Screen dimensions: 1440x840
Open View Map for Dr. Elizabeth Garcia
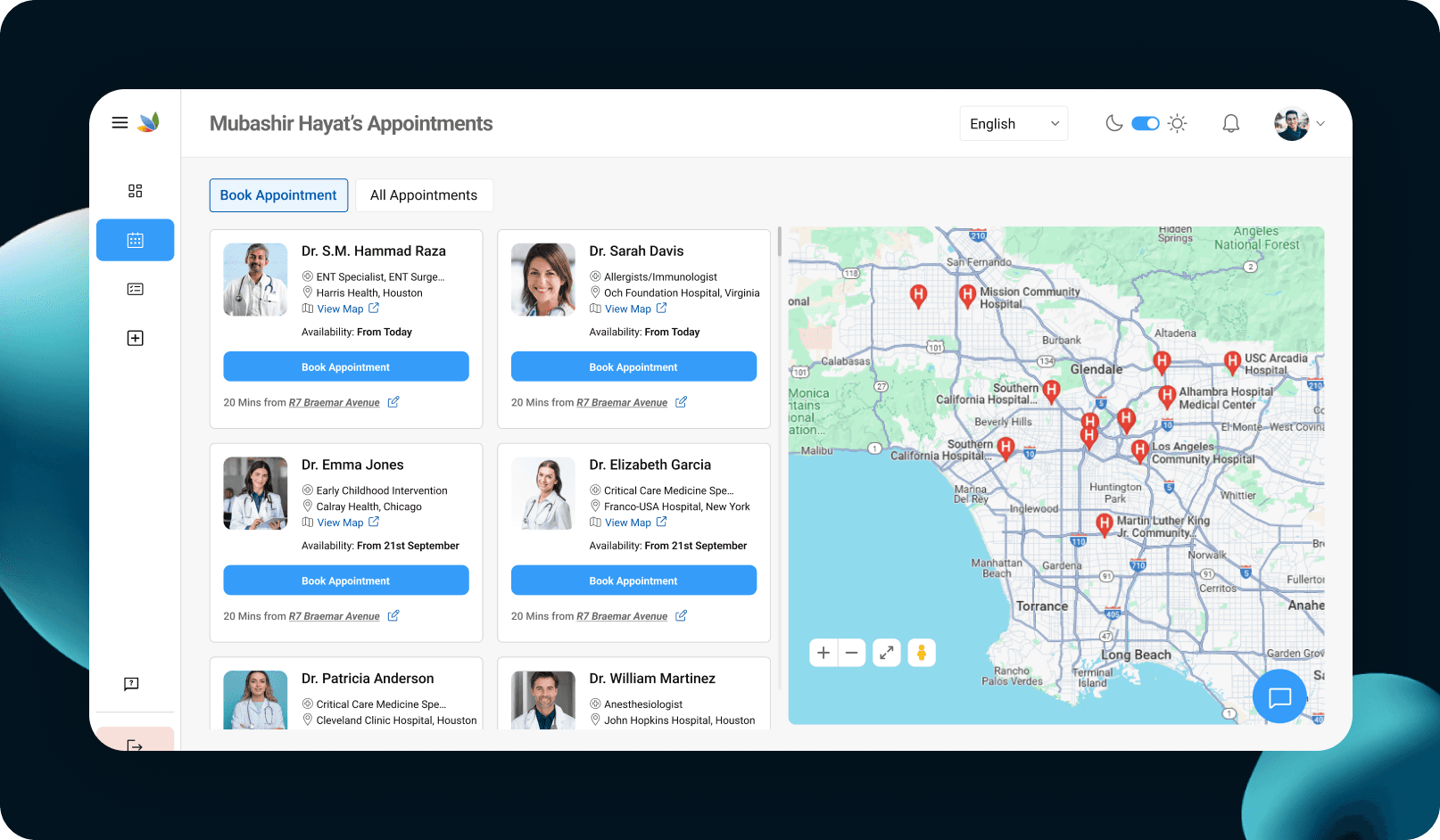click(x=628, y=523)
